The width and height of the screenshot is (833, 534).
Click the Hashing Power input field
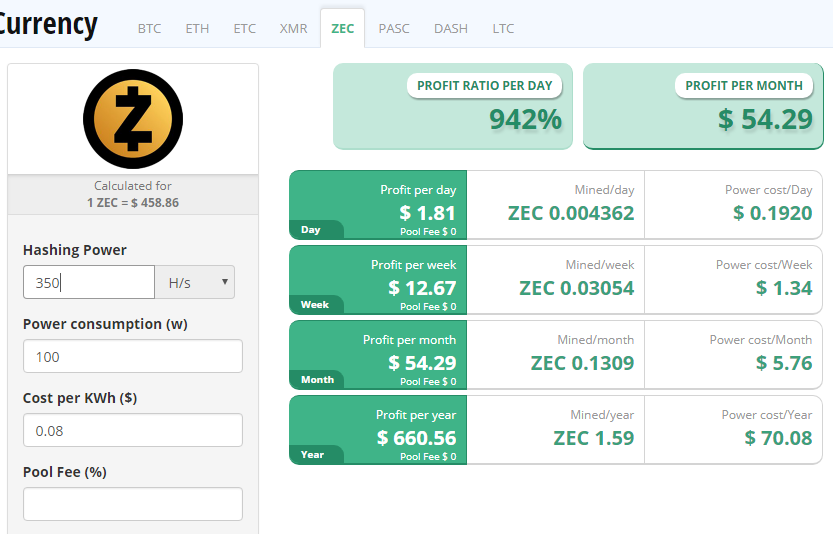[89, 283]
